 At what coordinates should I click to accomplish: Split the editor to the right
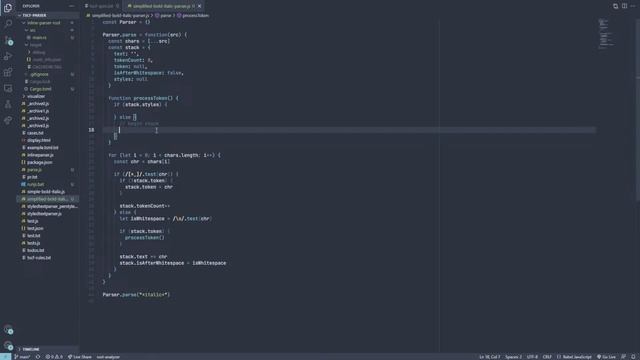624,6
